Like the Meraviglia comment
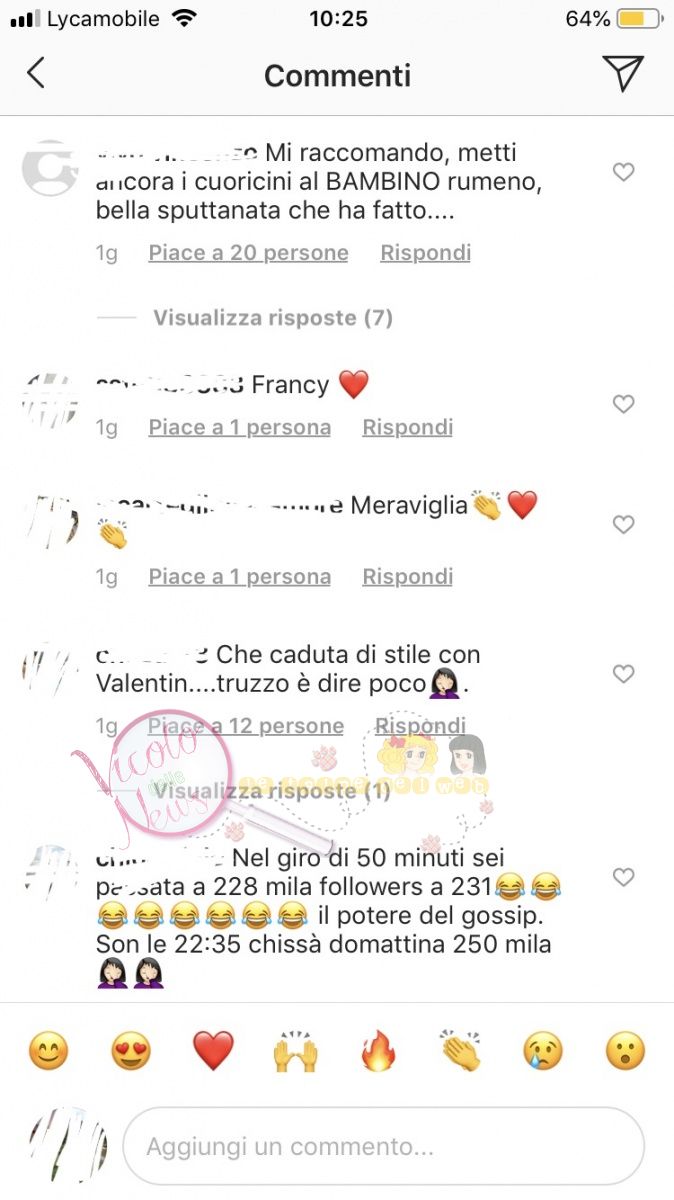This screenshot has height=1200, width=674. coord(623,524)
